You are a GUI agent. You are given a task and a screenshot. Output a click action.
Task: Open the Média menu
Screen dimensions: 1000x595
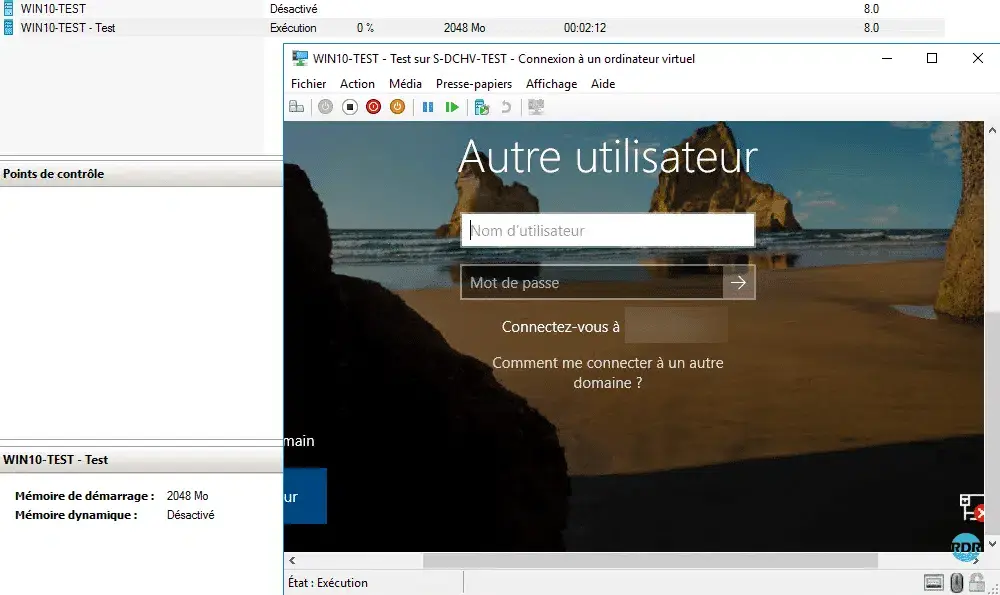pyautogui.click(x=406, y=84)
